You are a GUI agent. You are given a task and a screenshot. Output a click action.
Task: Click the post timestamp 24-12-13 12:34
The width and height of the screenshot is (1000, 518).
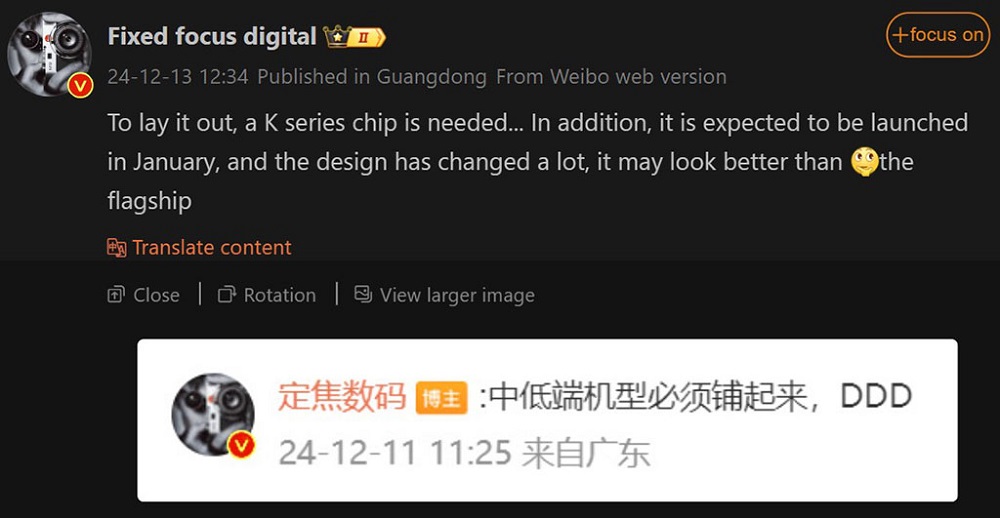pyautogui.click(x=178, y=77)
